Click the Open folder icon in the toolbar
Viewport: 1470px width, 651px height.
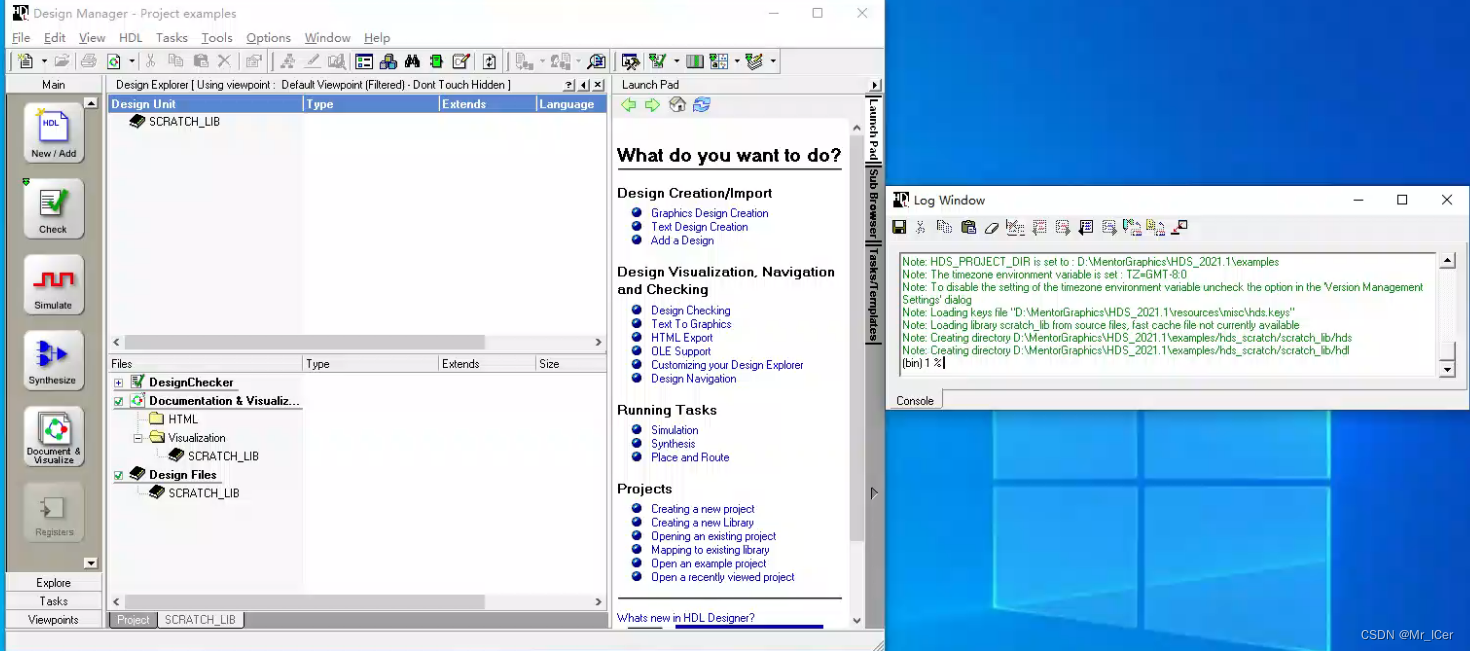62,62
